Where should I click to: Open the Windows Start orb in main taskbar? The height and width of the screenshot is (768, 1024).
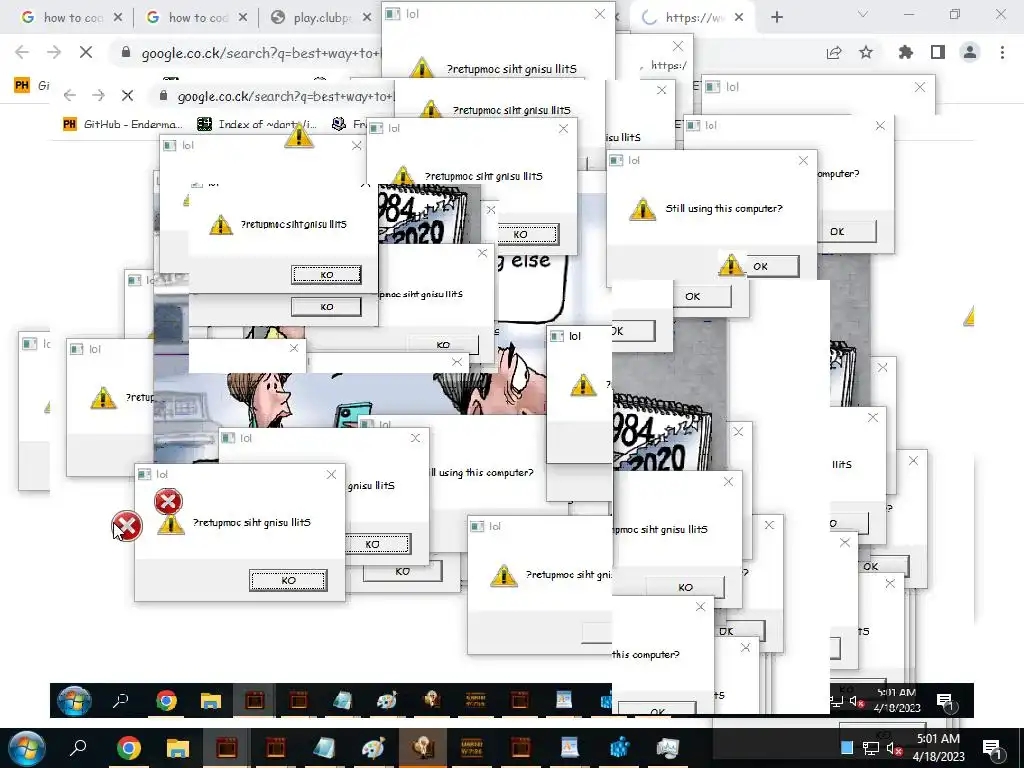pyautogui.click(x=27, y=748)
